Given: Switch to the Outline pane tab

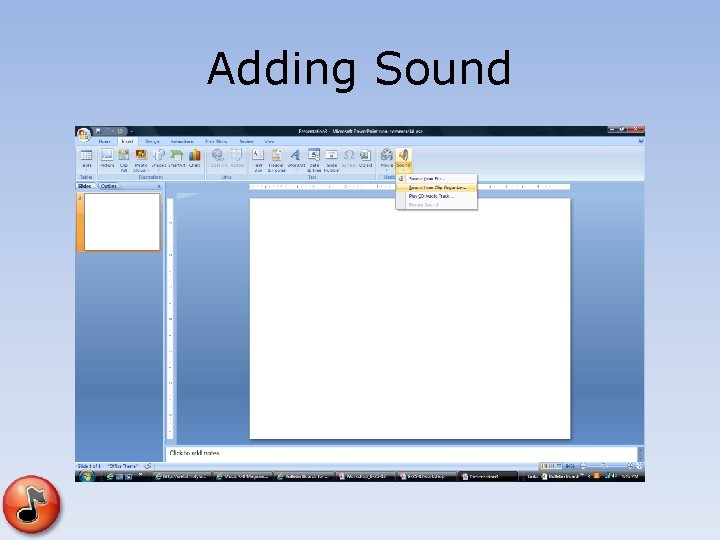Looking at the screenshot, I should pyautogui.click(x=108, y=186).
